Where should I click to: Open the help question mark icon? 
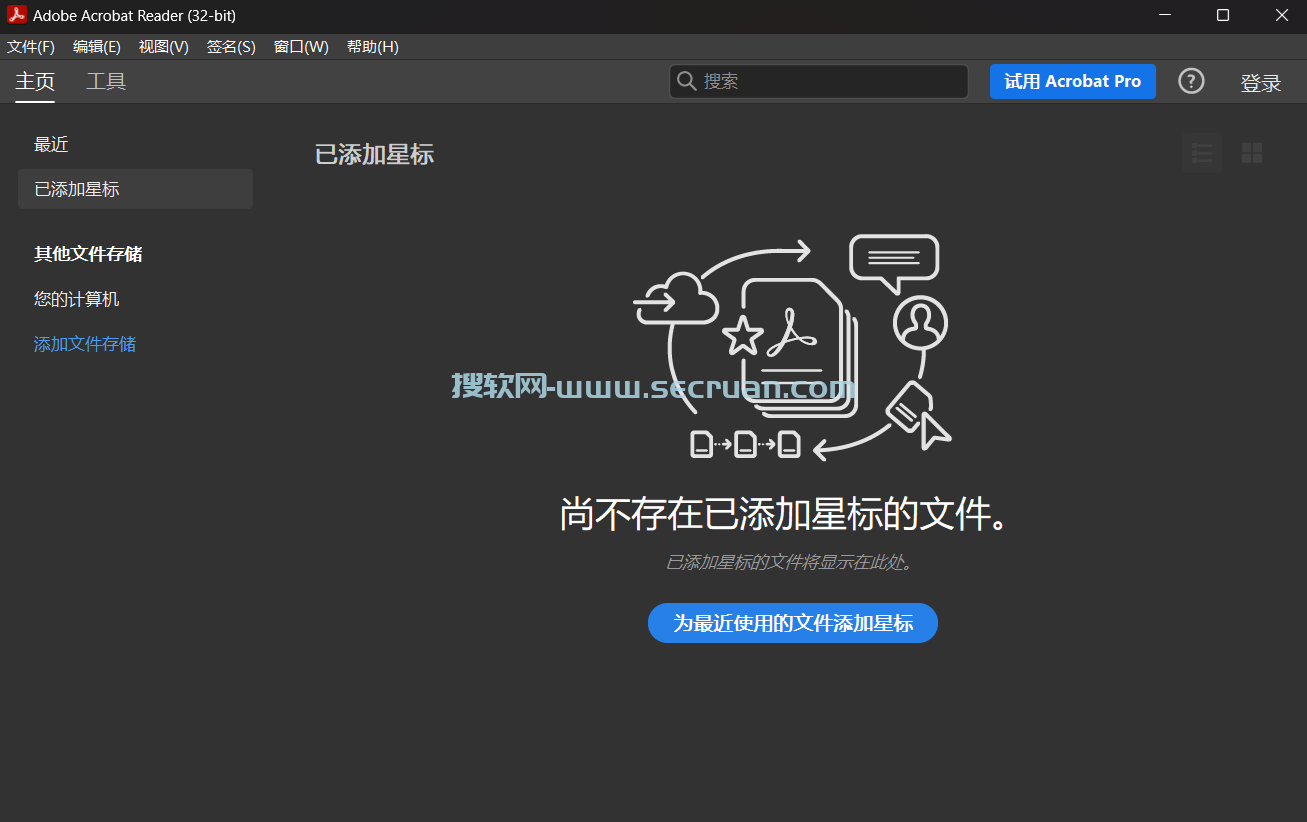1191,82
